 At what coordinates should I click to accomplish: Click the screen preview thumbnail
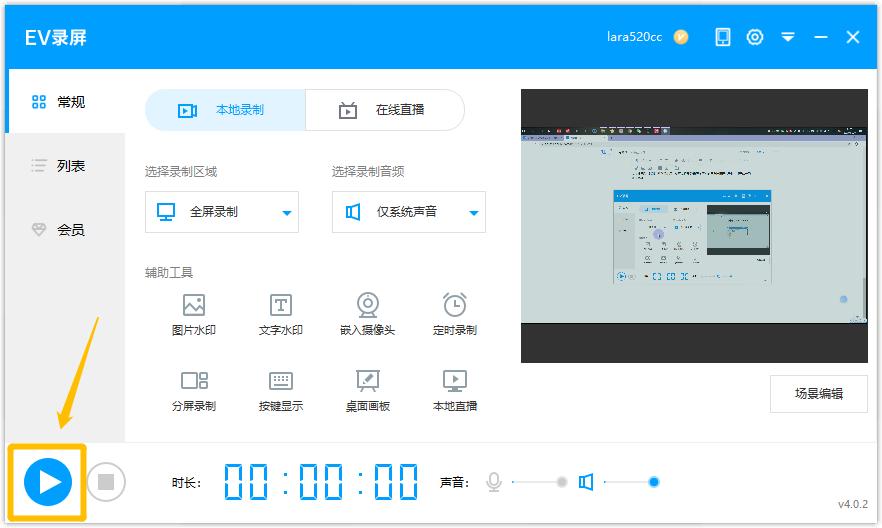point(693,226)
